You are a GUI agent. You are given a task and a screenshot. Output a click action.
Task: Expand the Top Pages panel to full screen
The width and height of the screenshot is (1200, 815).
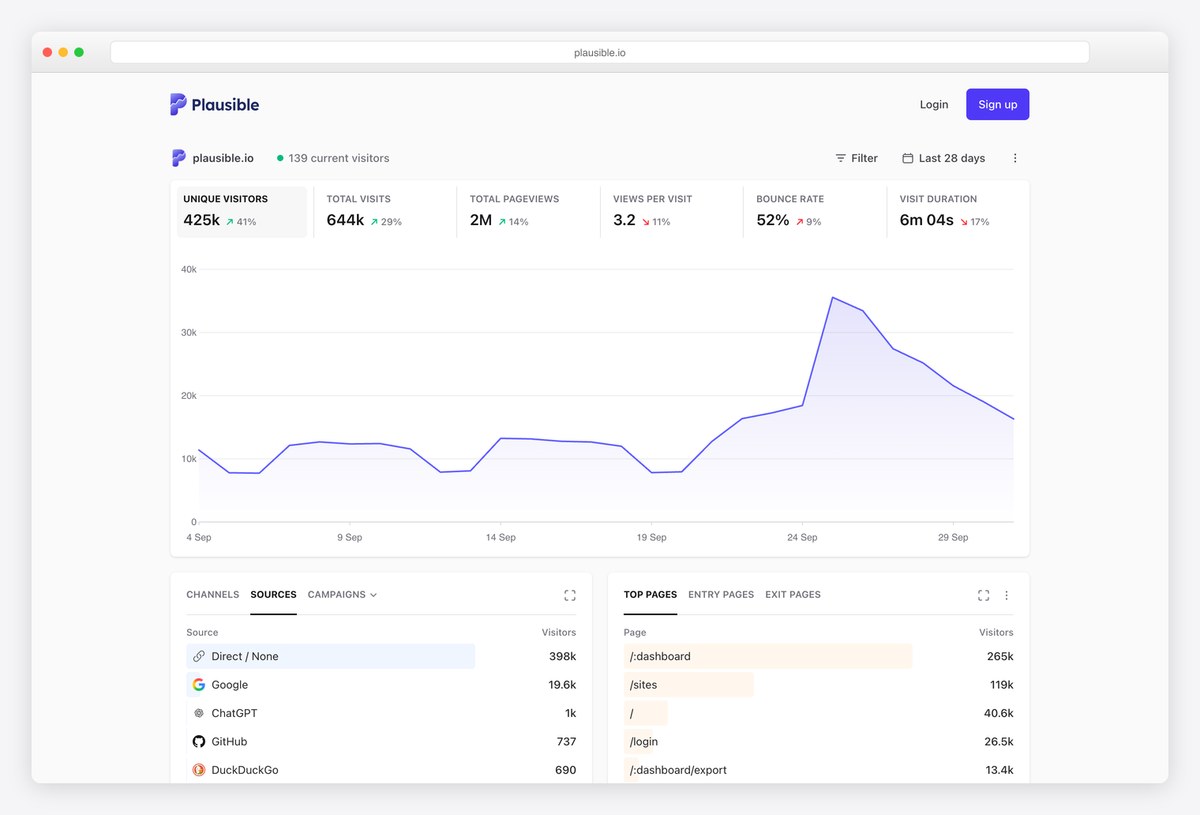[984, 595]
